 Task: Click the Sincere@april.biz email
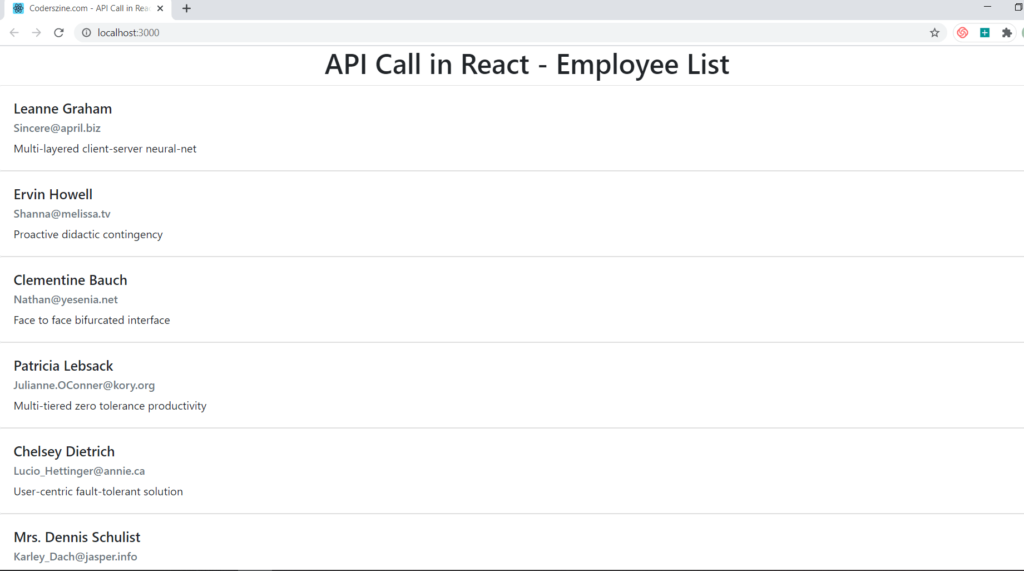pos(57,128)
